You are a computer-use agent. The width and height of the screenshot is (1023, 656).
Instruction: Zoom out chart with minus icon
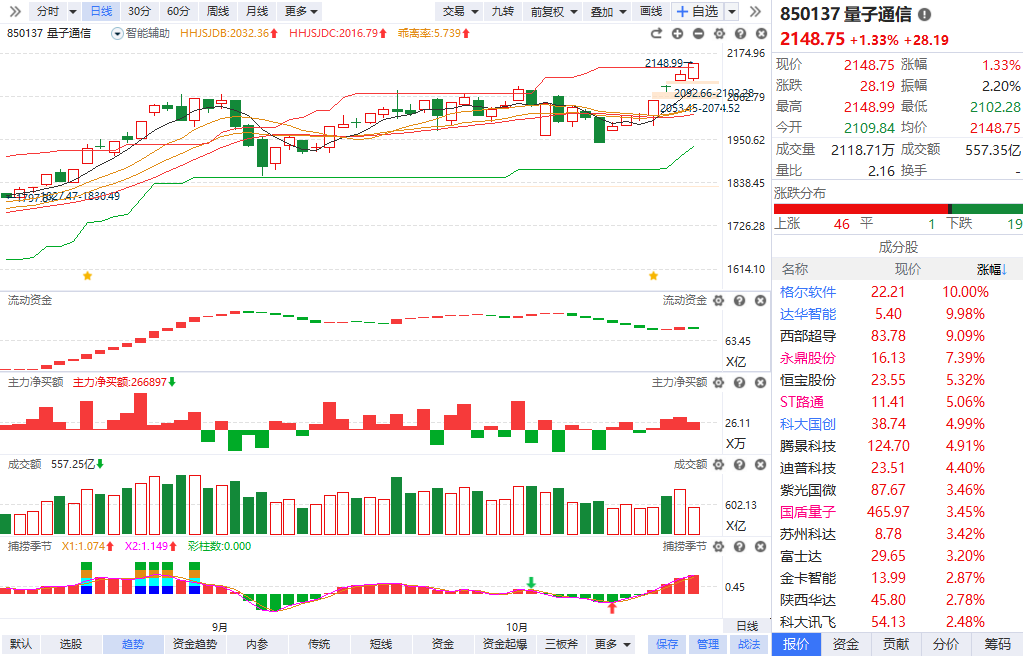click(x=698, y=33)
